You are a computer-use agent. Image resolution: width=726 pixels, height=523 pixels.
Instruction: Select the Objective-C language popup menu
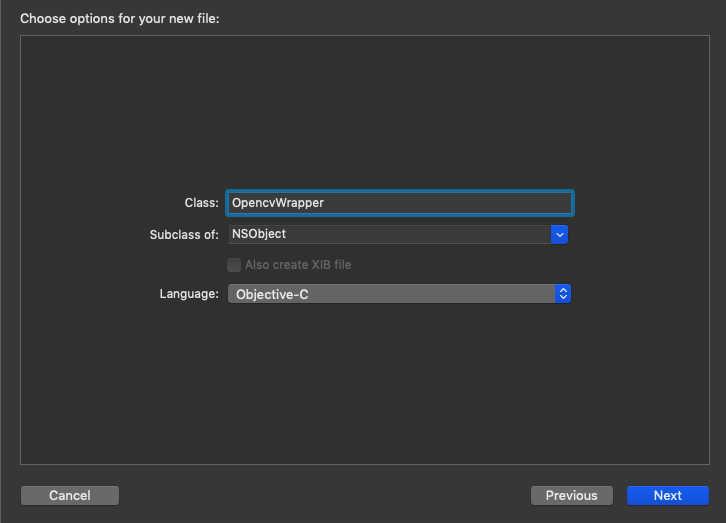pos(399,294)
